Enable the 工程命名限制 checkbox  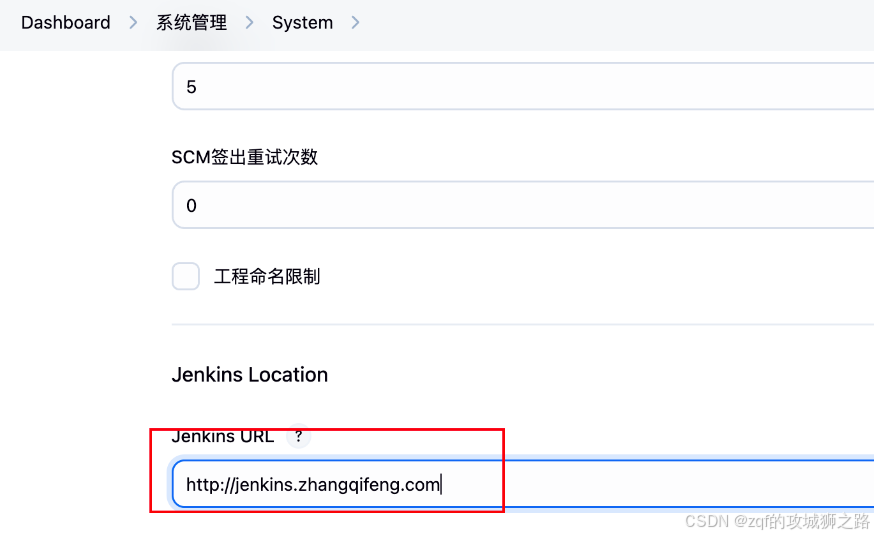pyautogui.click(x=186, y=276)
